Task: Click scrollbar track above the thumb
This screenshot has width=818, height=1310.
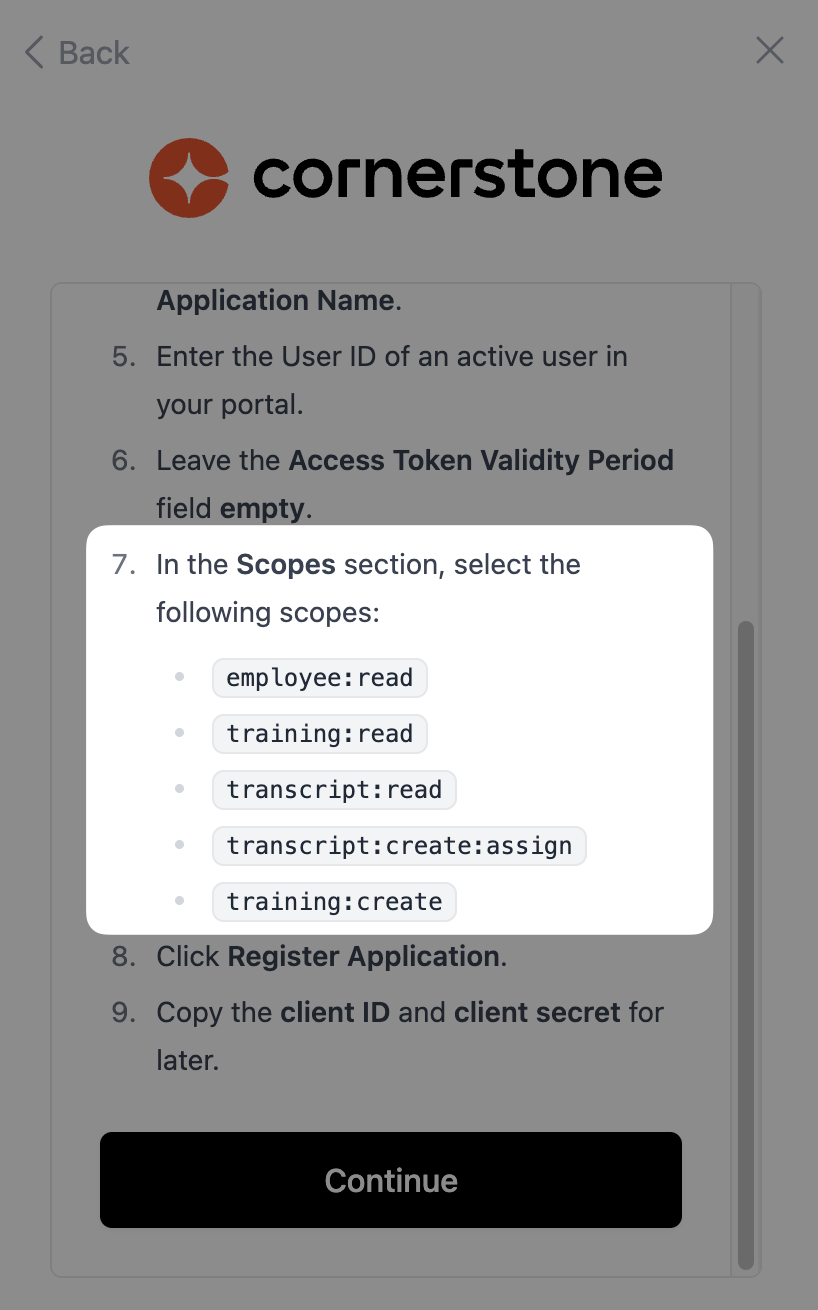Action: 745,450
